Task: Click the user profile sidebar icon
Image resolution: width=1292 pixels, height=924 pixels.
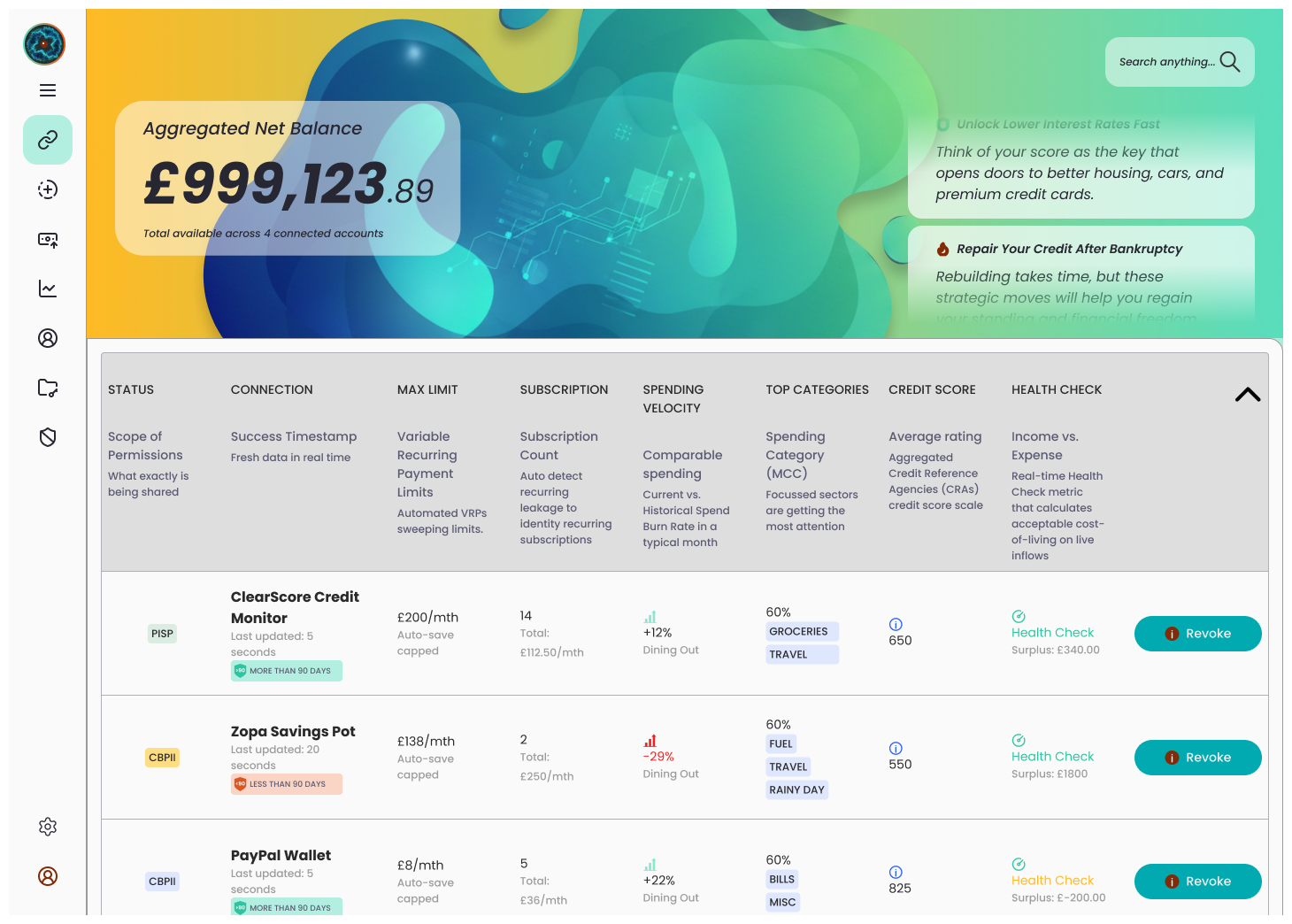Action: click(47, 338)
